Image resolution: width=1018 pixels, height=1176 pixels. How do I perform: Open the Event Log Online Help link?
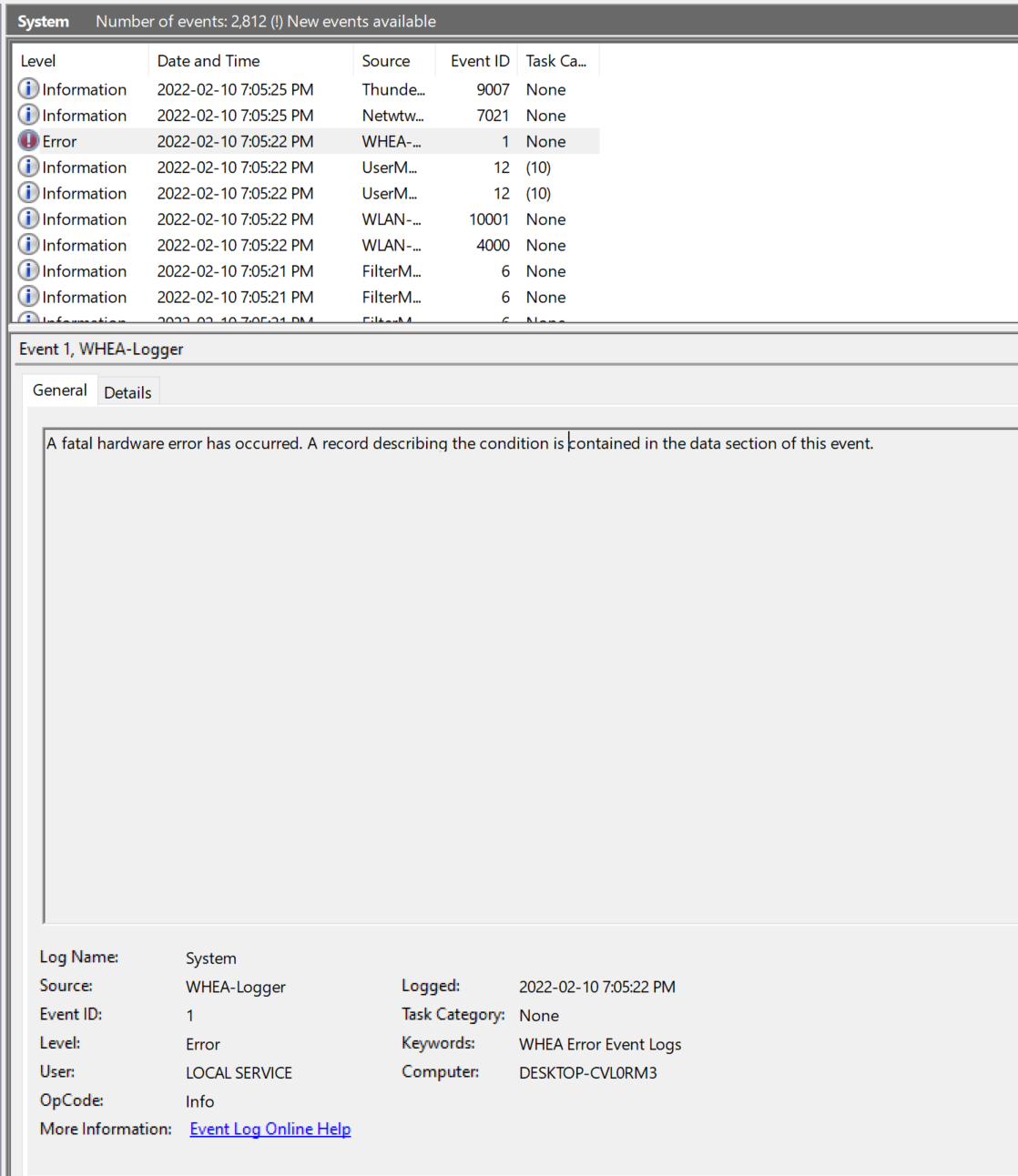pyautogui.click(x=270, y=1129)
